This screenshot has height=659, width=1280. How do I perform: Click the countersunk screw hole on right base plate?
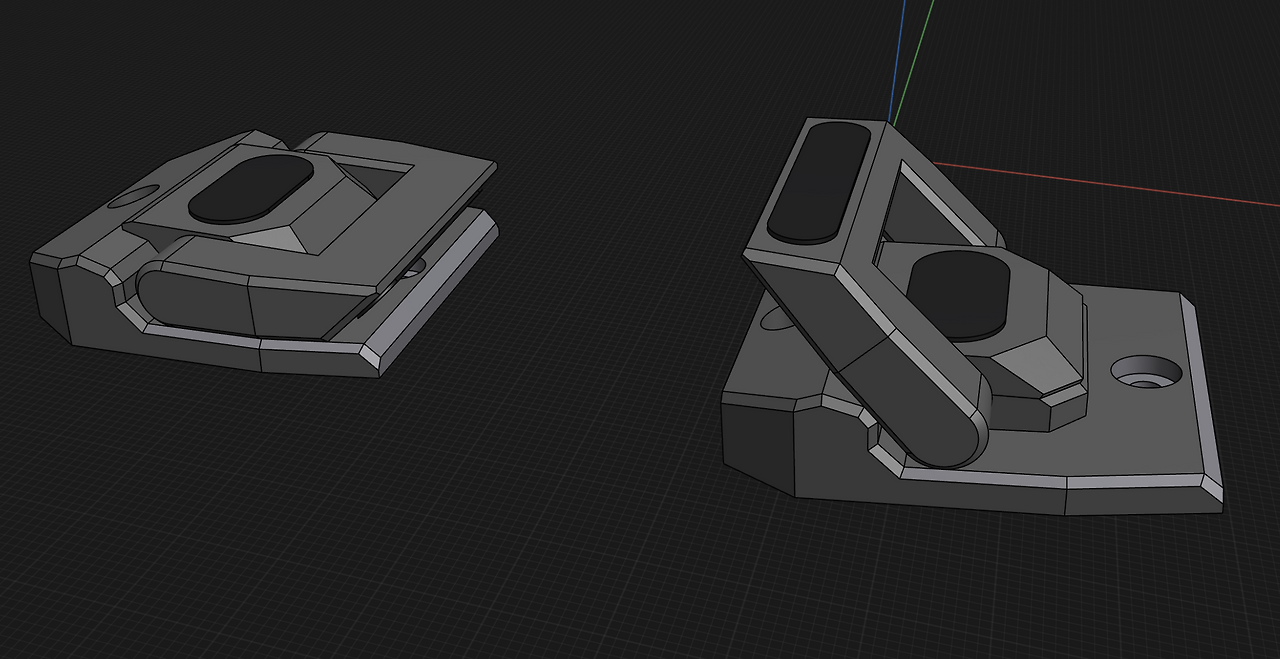[x=1147, y=372]
